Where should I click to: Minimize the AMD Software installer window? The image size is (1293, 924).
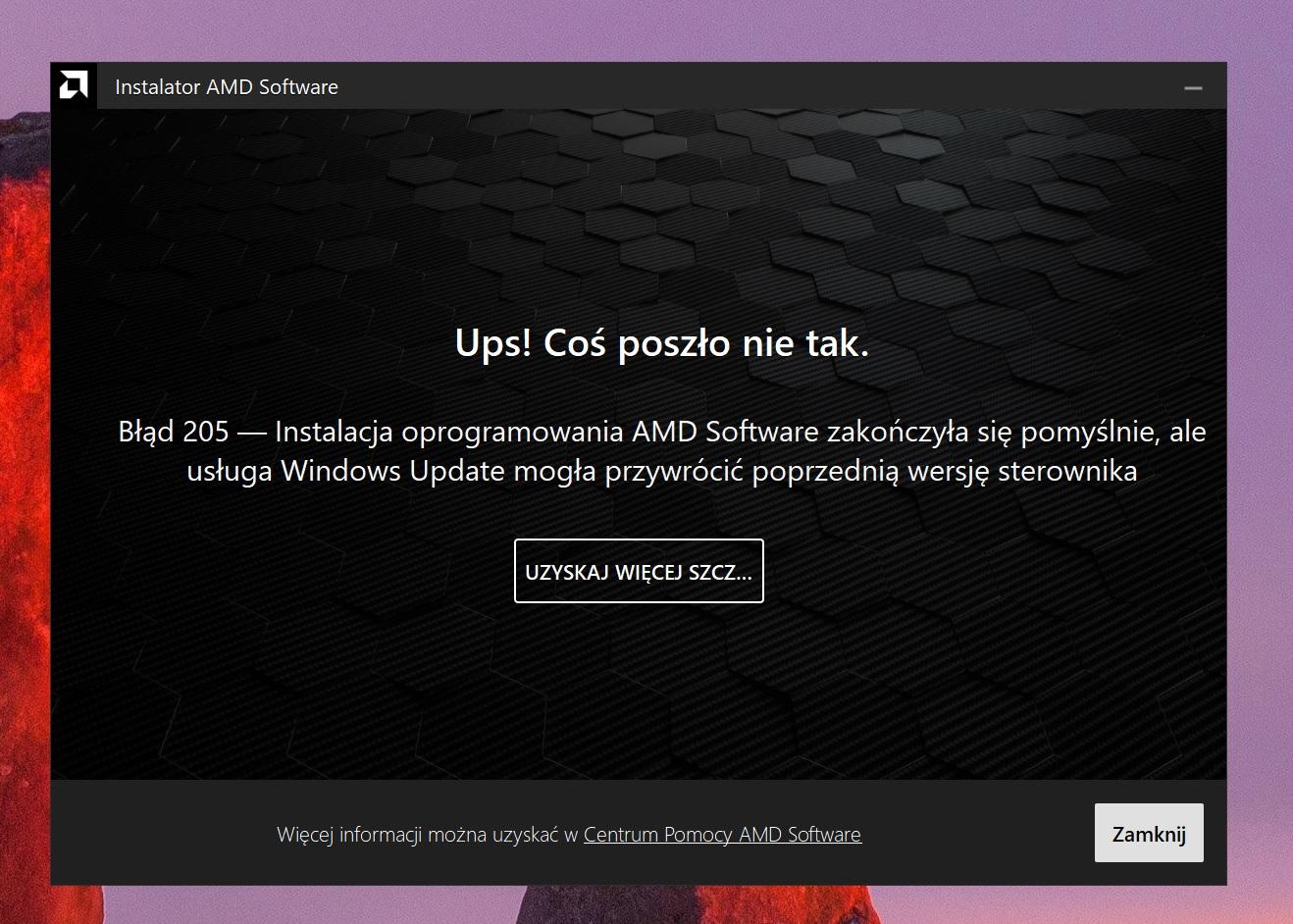(x=1193, y=87)
